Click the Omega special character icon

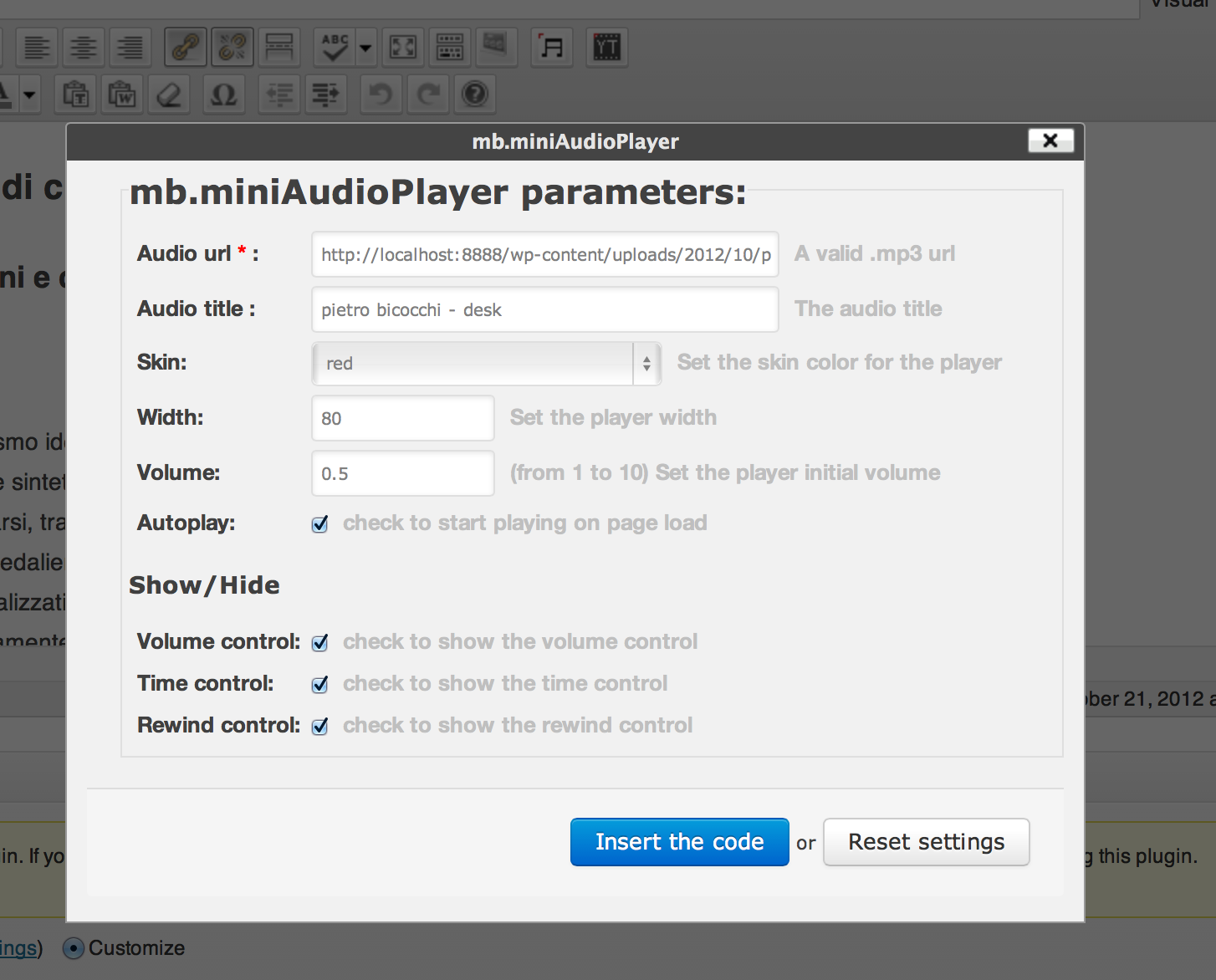tap(223, 94)
